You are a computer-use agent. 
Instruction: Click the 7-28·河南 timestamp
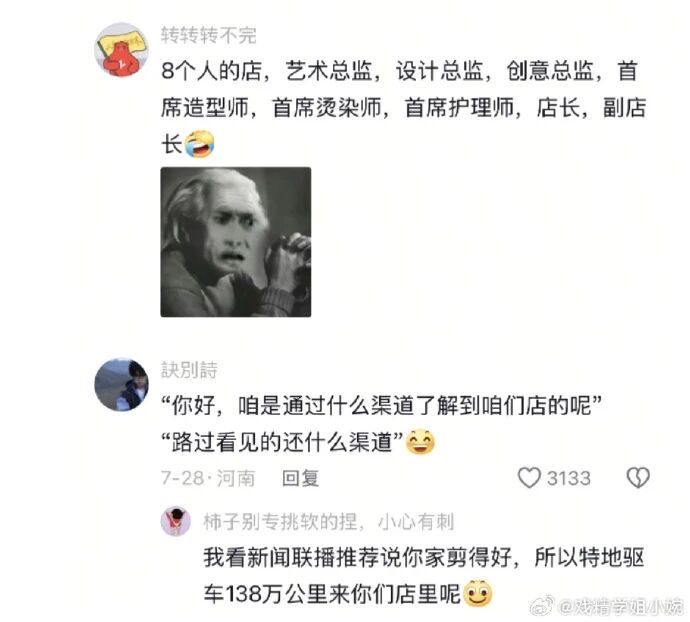(208, 478)
